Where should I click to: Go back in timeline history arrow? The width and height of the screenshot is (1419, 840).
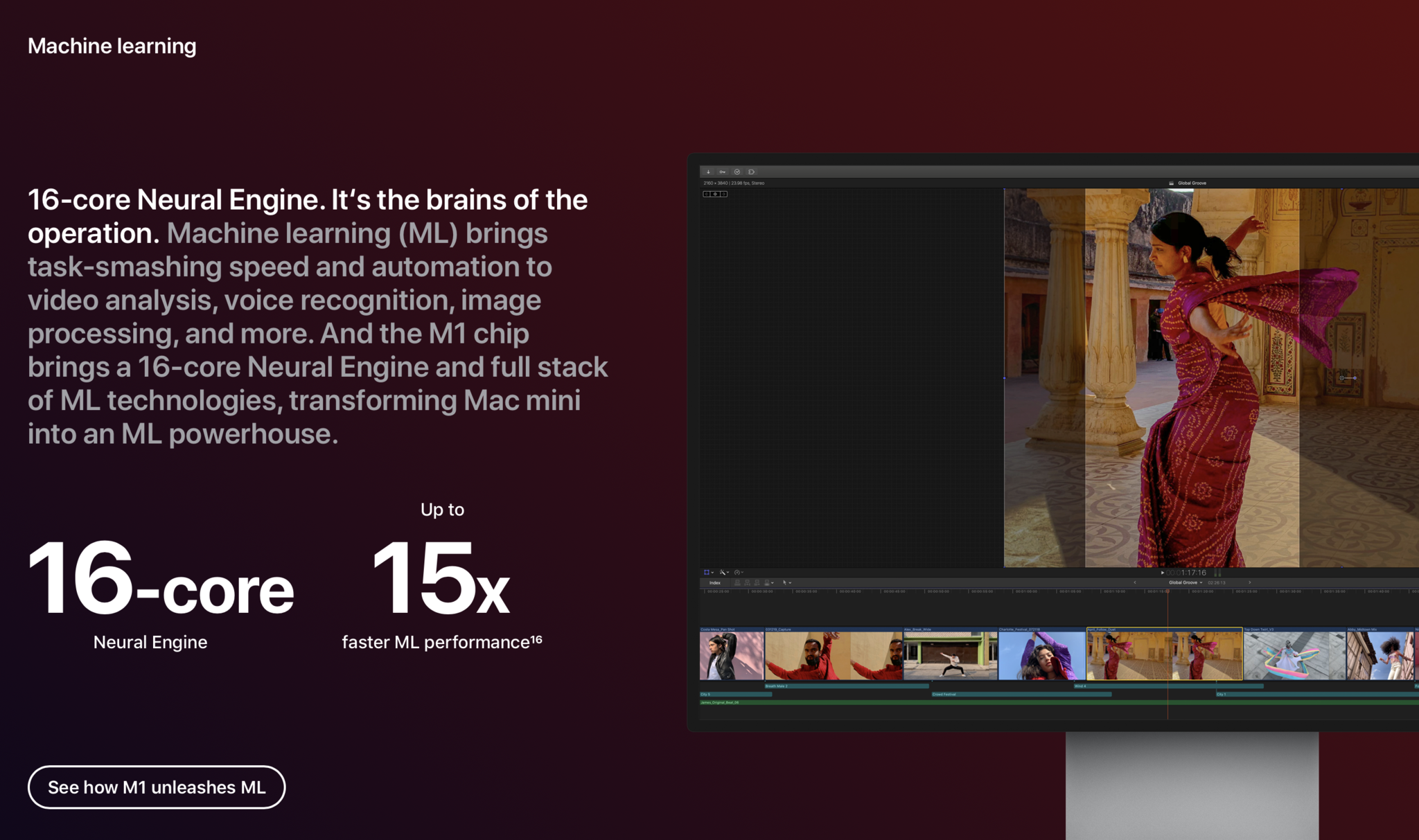click(x=1134, y=582)
